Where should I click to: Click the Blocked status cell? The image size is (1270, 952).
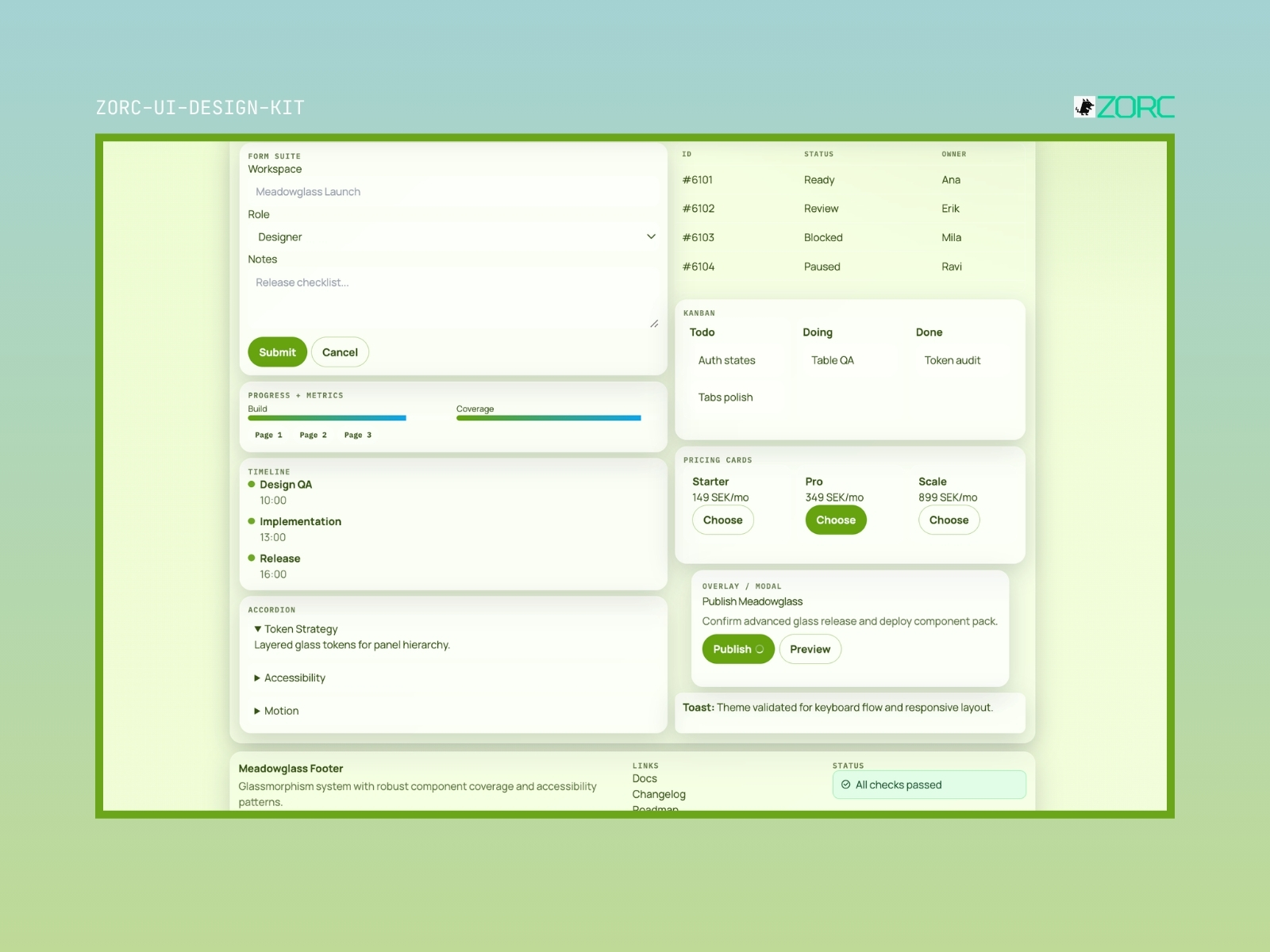823,237
